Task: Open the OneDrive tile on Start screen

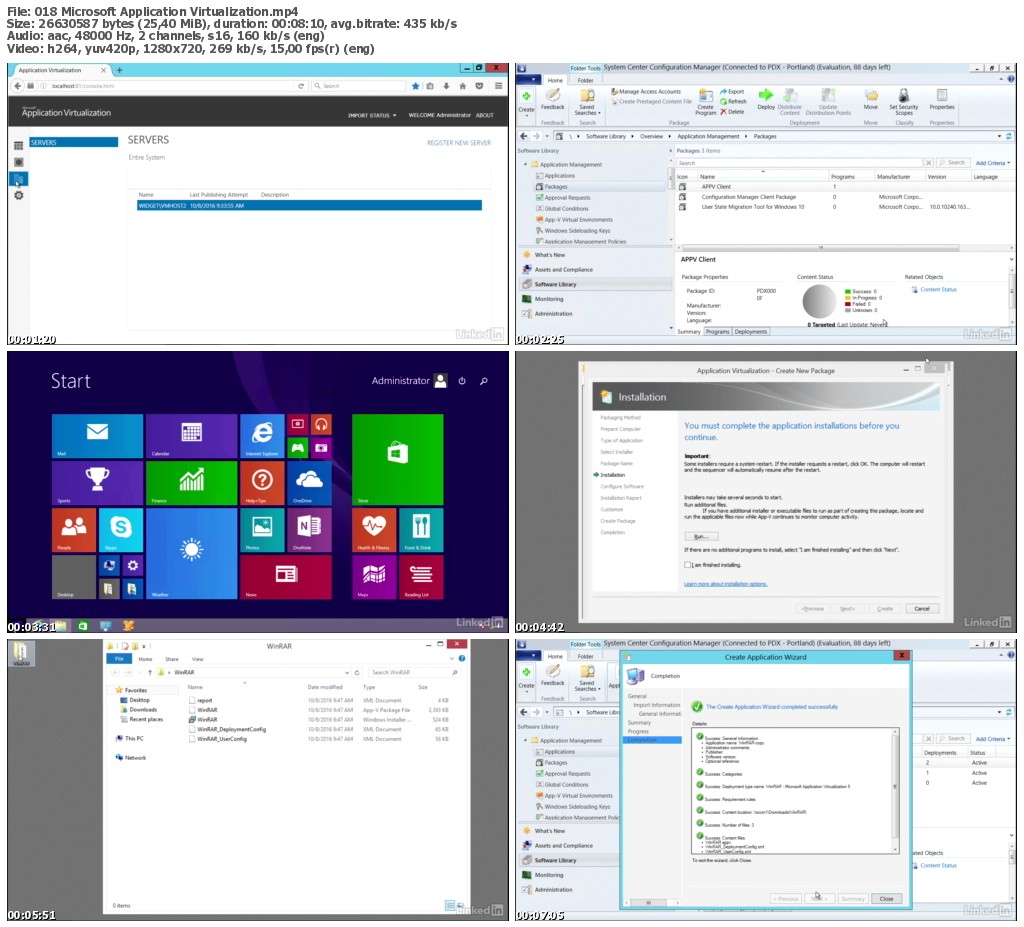Action: [x=309, y=483]
